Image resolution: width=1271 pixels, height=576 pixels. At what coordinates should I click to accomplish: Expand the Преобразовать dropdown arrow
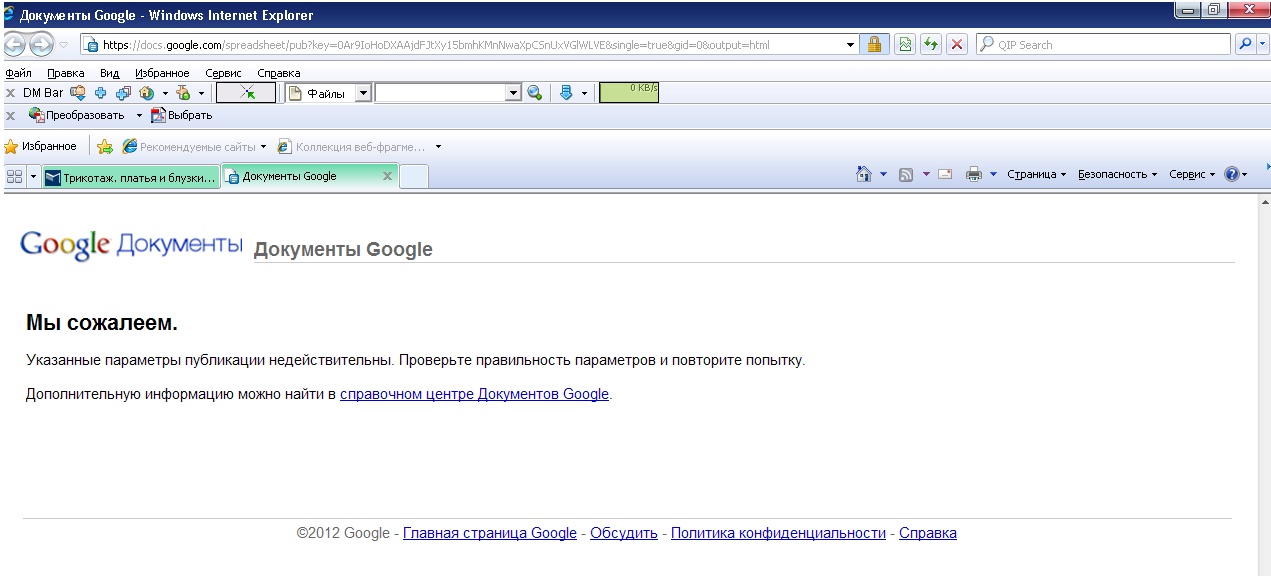(x=140, y=116)
